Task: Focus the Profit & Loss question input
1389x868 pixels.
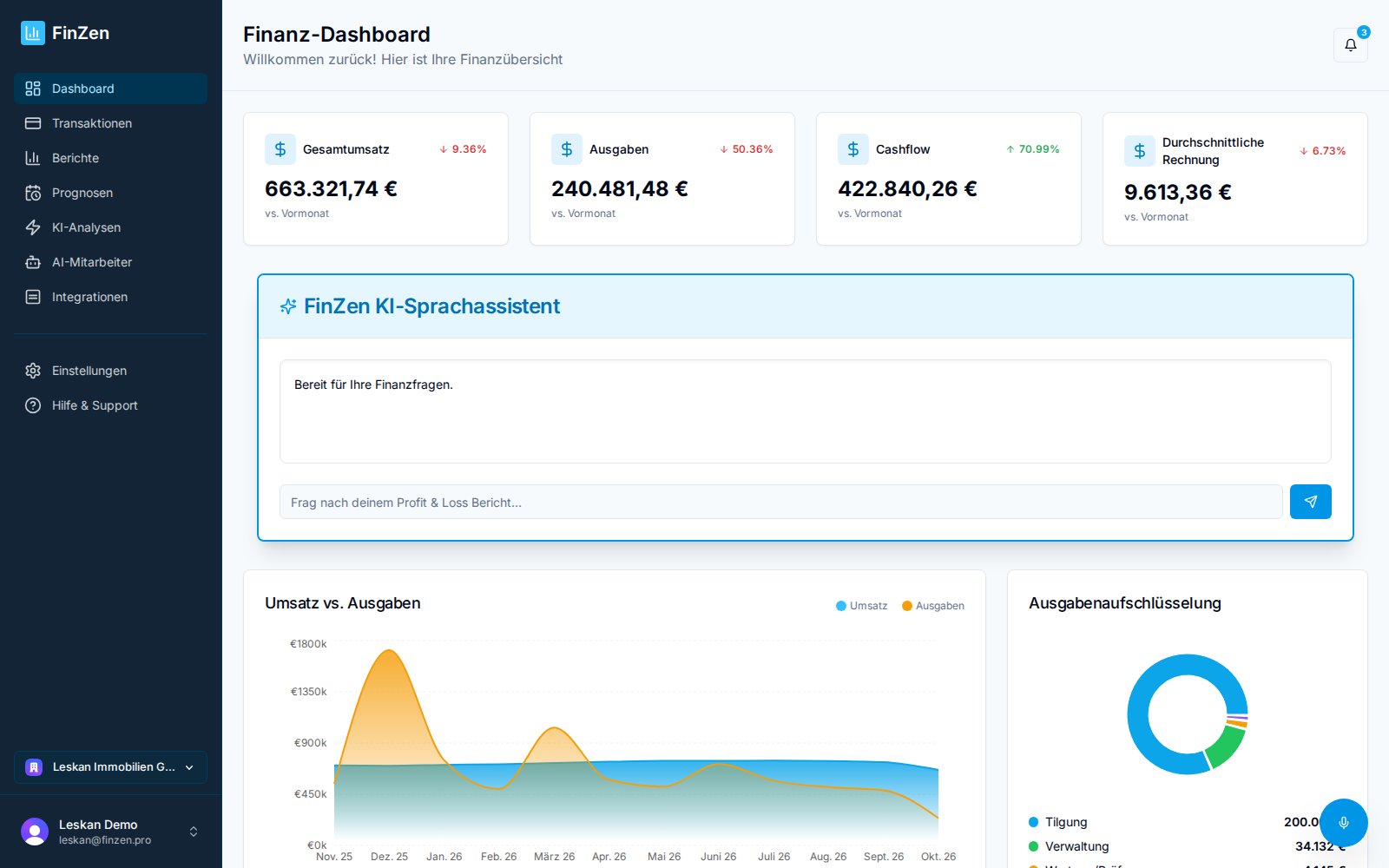Action: click(x=780, y=502)
